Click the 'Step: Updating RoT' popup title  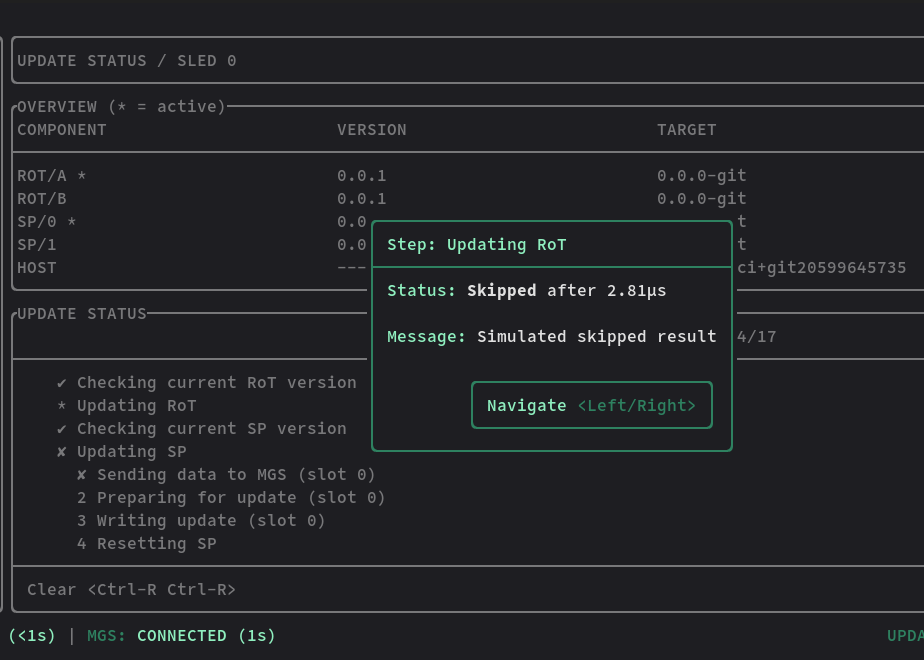pos(477,245)
